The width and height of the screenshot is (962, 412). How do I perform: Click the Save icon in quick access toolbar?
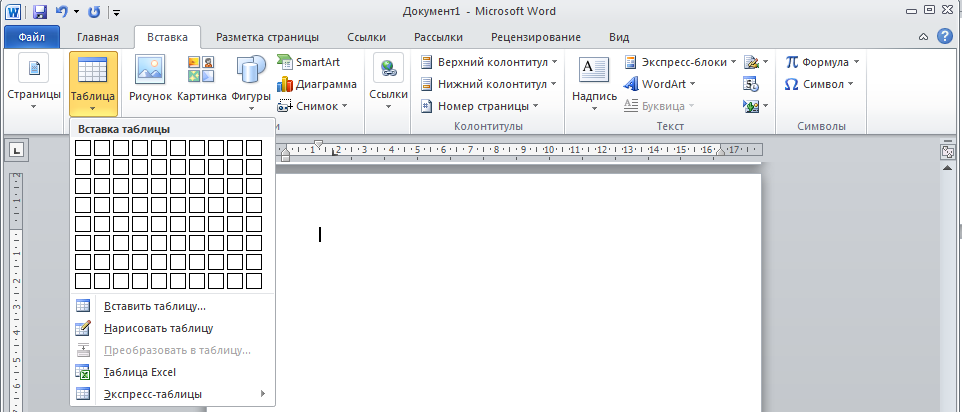pos(40,11)
